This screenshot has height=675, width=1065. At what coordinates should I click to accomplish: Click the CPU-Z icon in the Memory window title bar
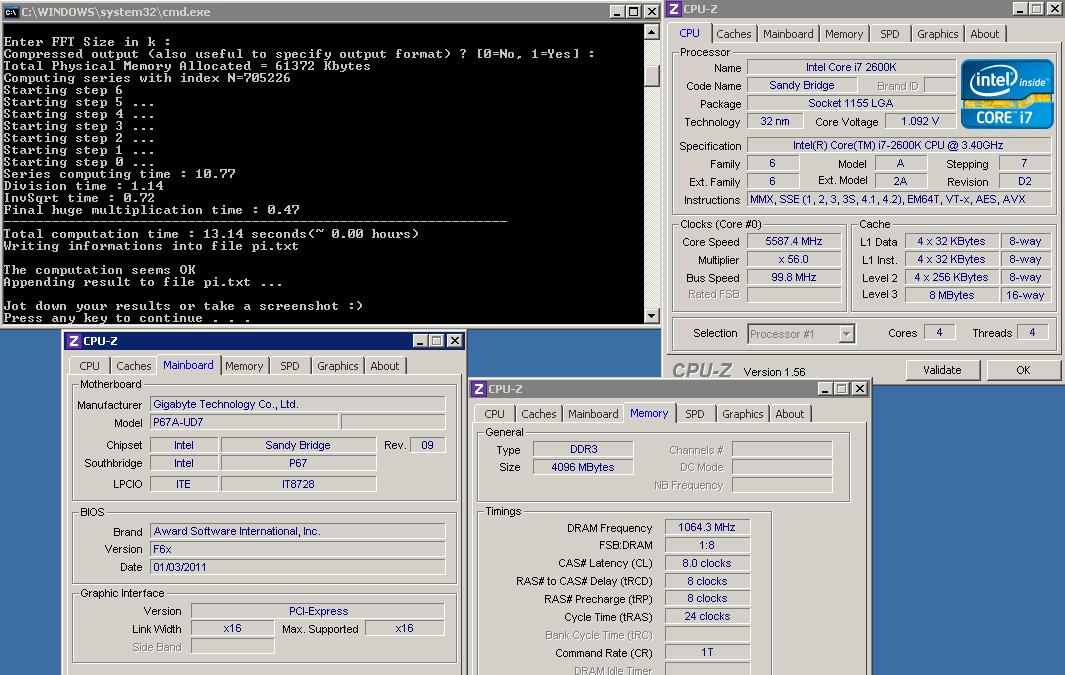[479, 388]
